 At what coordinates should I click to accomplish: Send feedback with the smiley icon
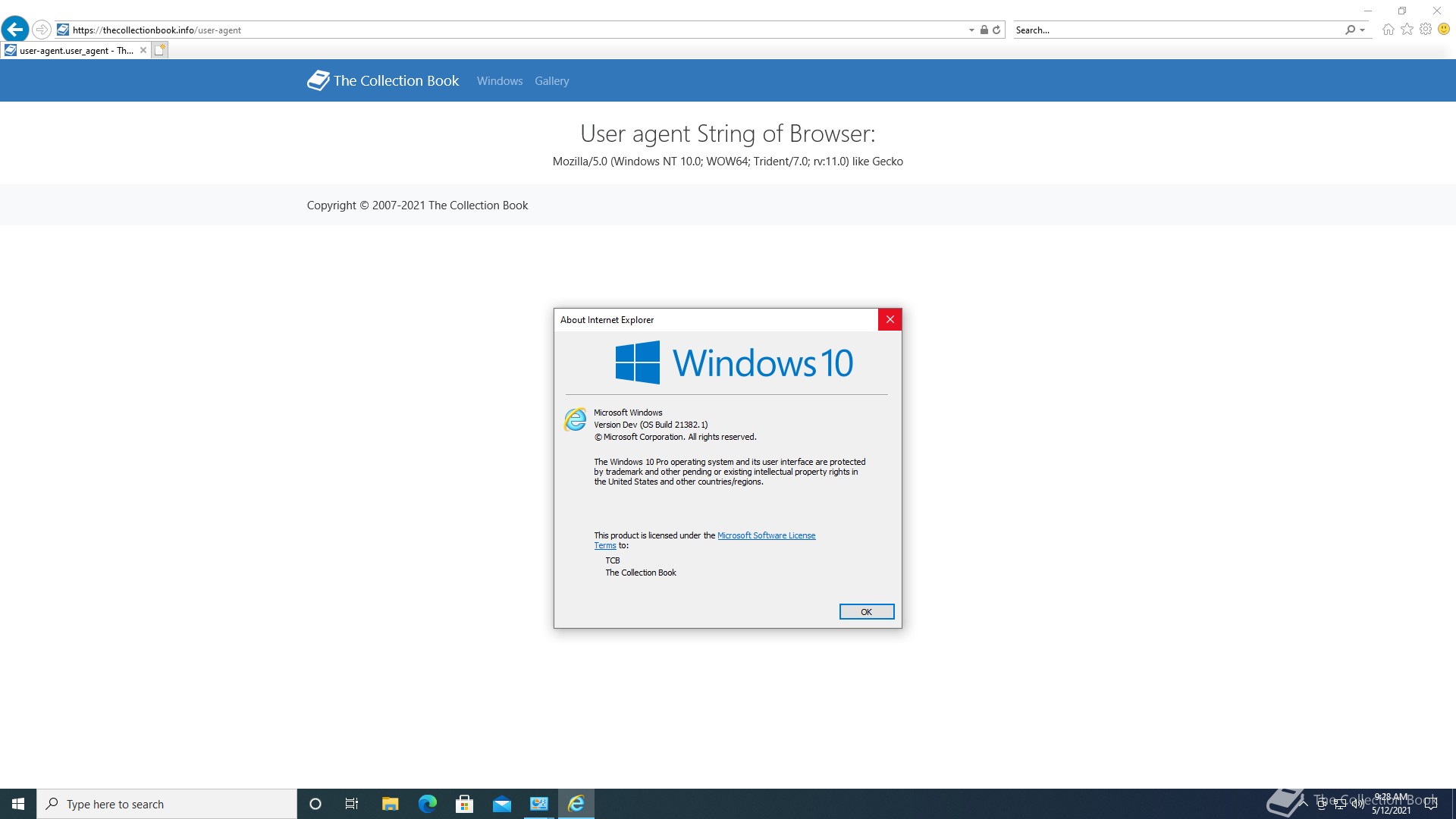click(x=1444, y=30)
